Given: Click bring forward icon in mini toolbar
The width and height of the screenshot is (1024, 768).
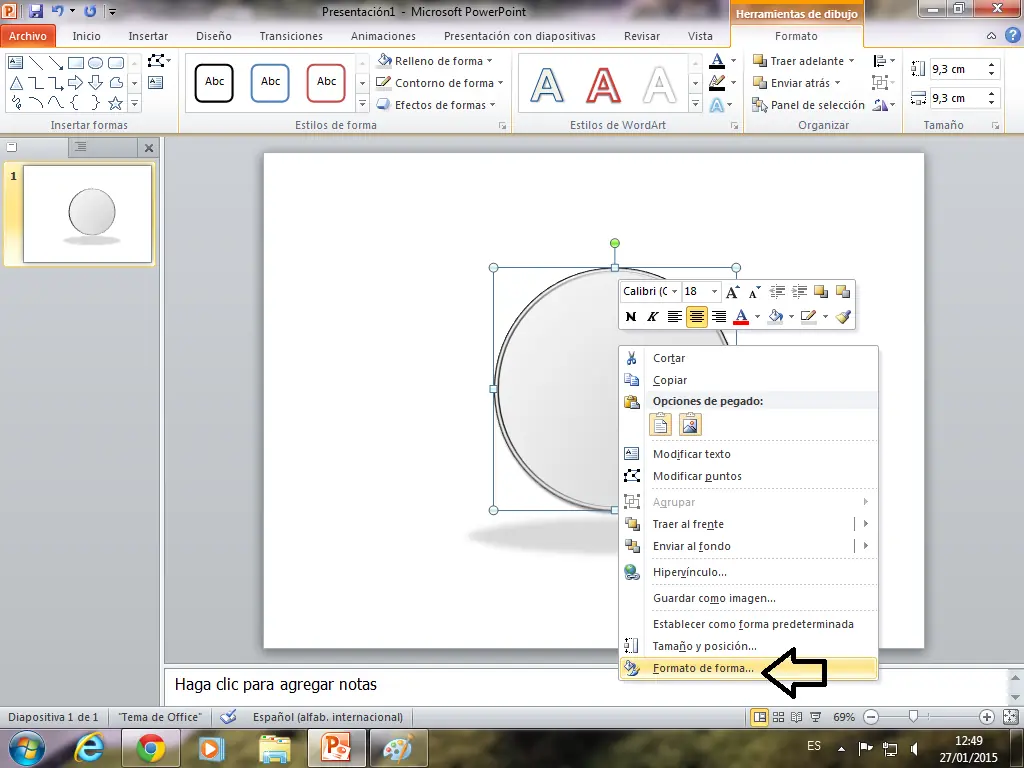Looking at the screenshot, I should point(821,292).
